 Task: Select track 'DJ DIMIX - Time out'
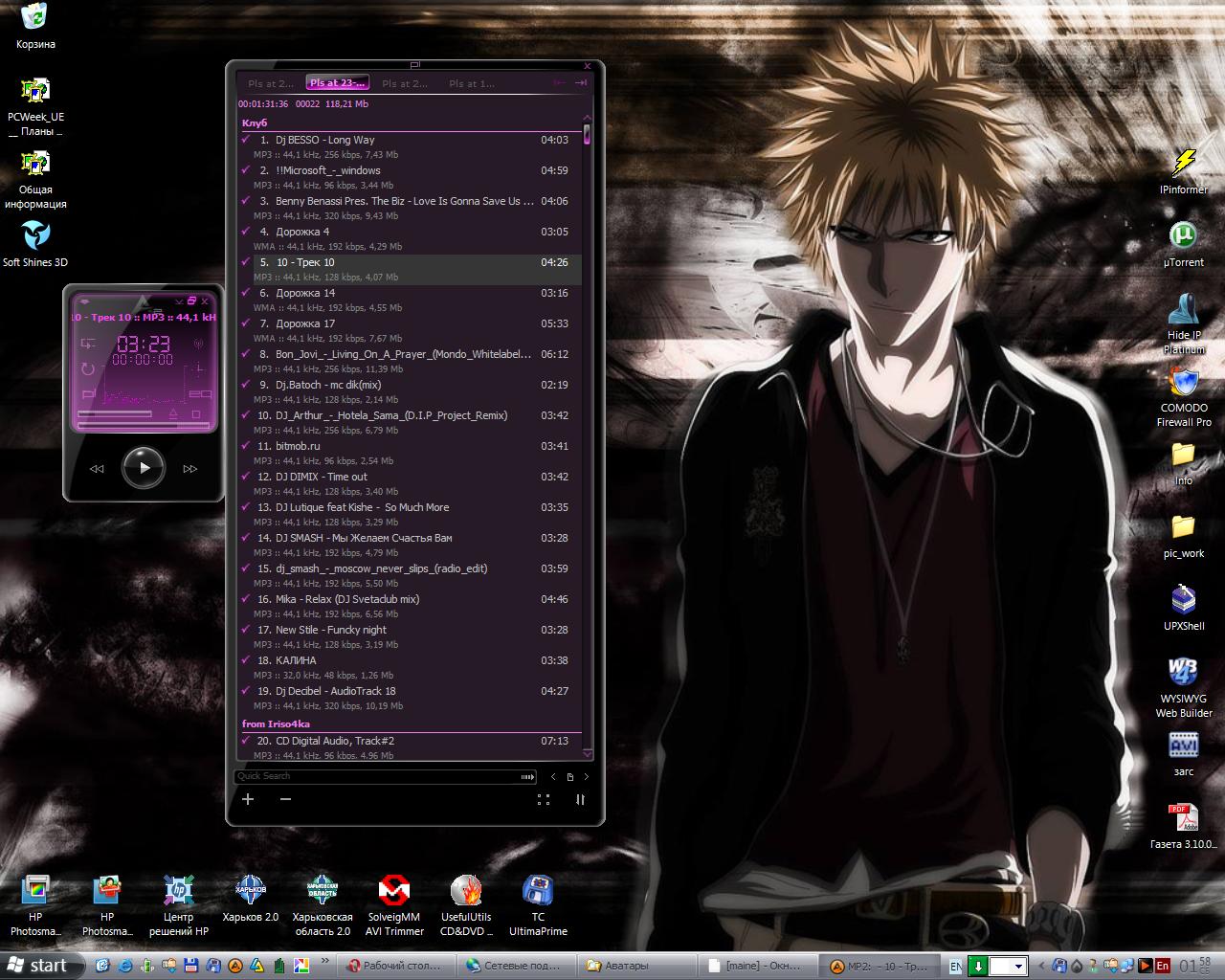pyautogui.click(x=410, y=483)
